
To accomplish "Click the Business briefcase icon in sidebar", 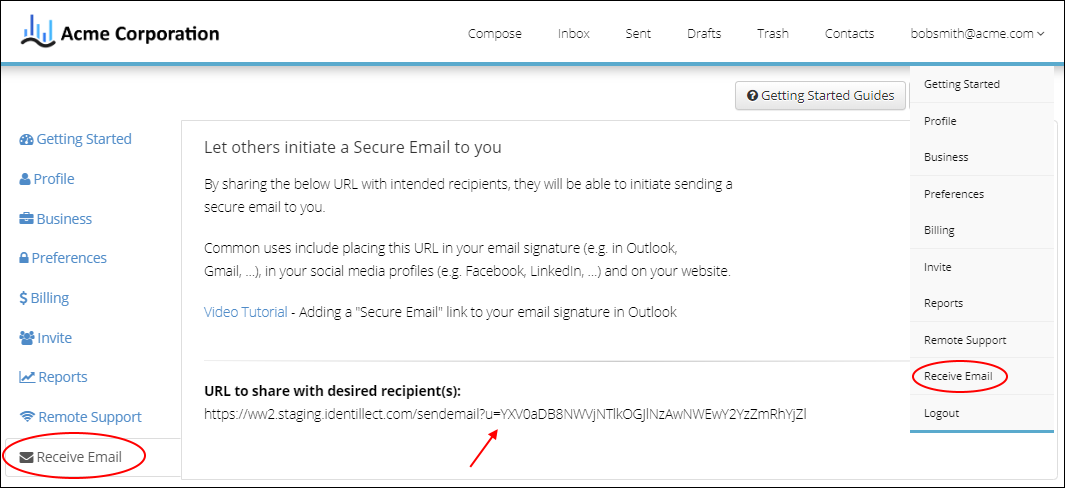I will (x=26, y=219).
